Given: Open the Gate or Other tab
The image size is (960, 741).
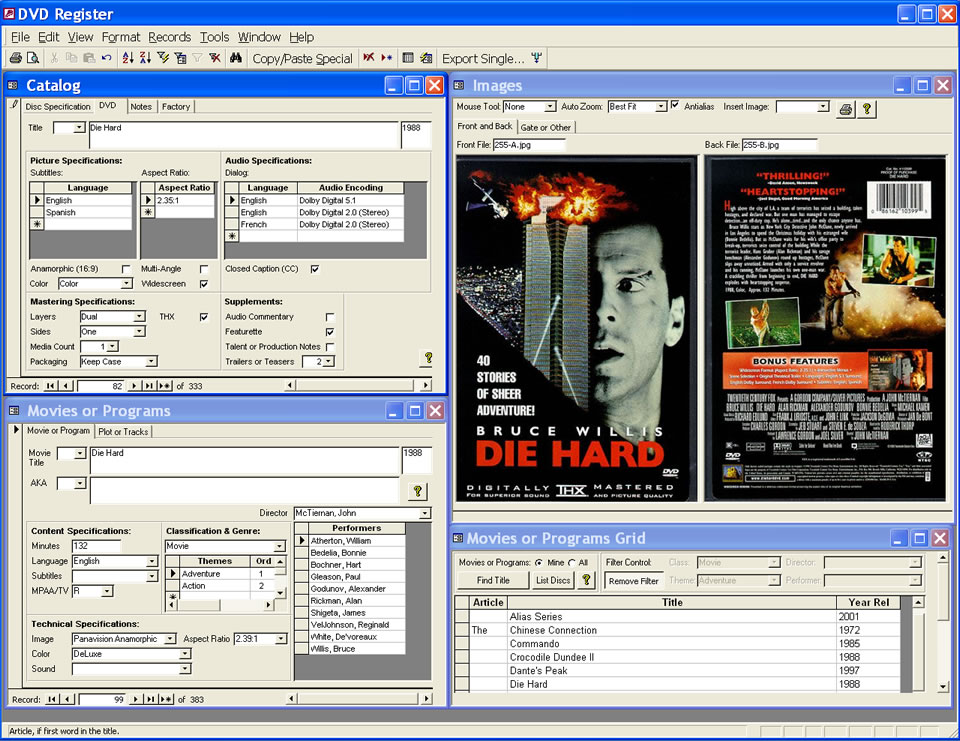Looking at the screenshot, I should pos(546,127).
